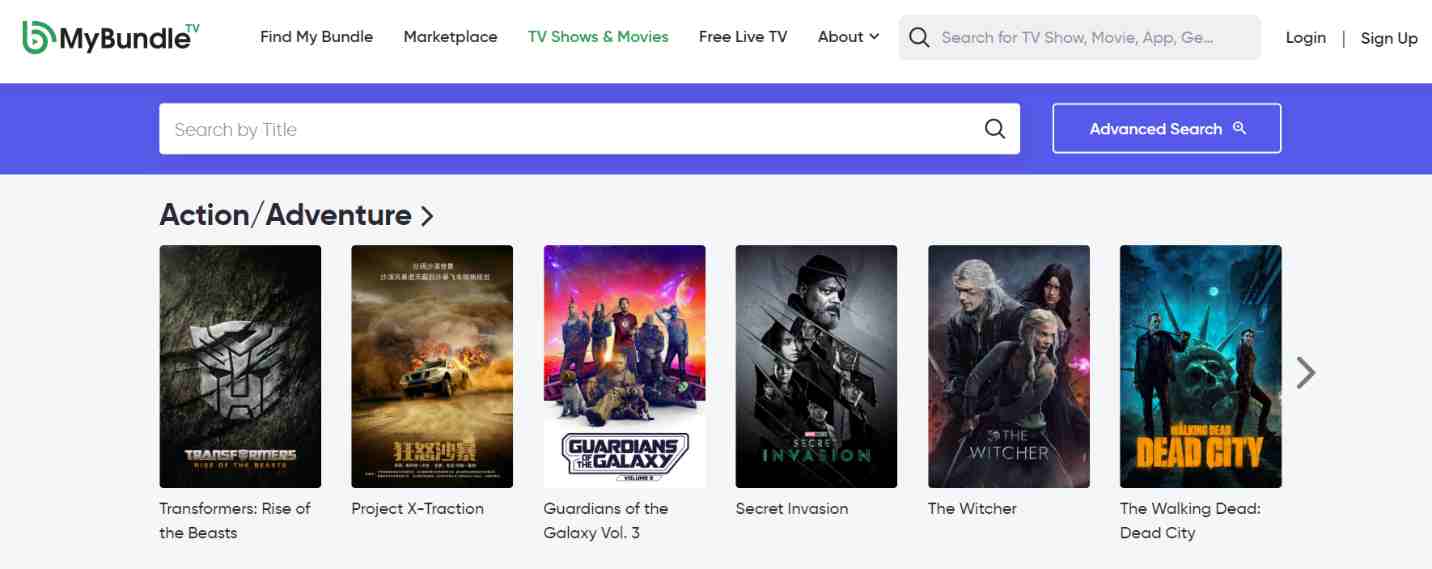
Task: Click the magnifier icon in Search by Title
Action: tap(995, 129)
